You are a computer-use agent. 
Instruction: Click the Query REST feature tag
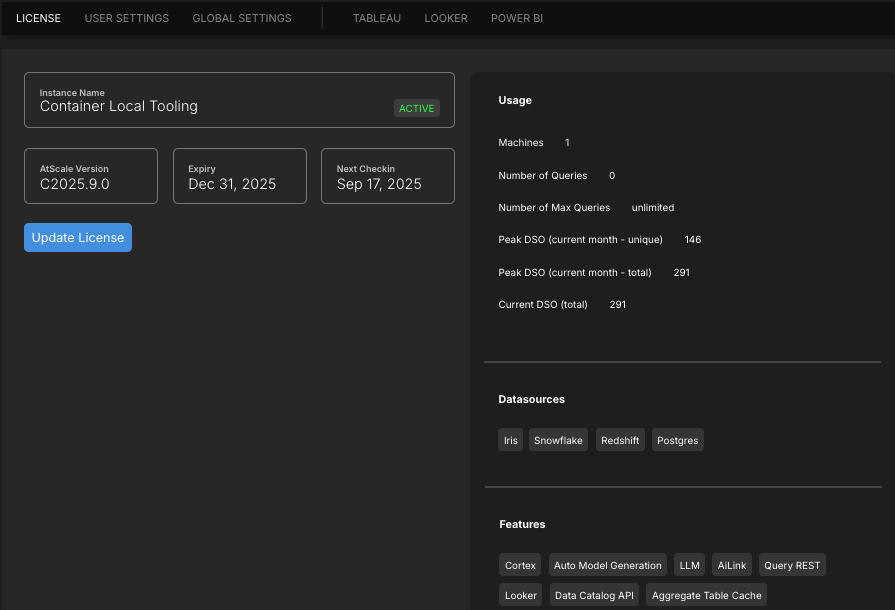pyautogui.click(x=792, y=566)
